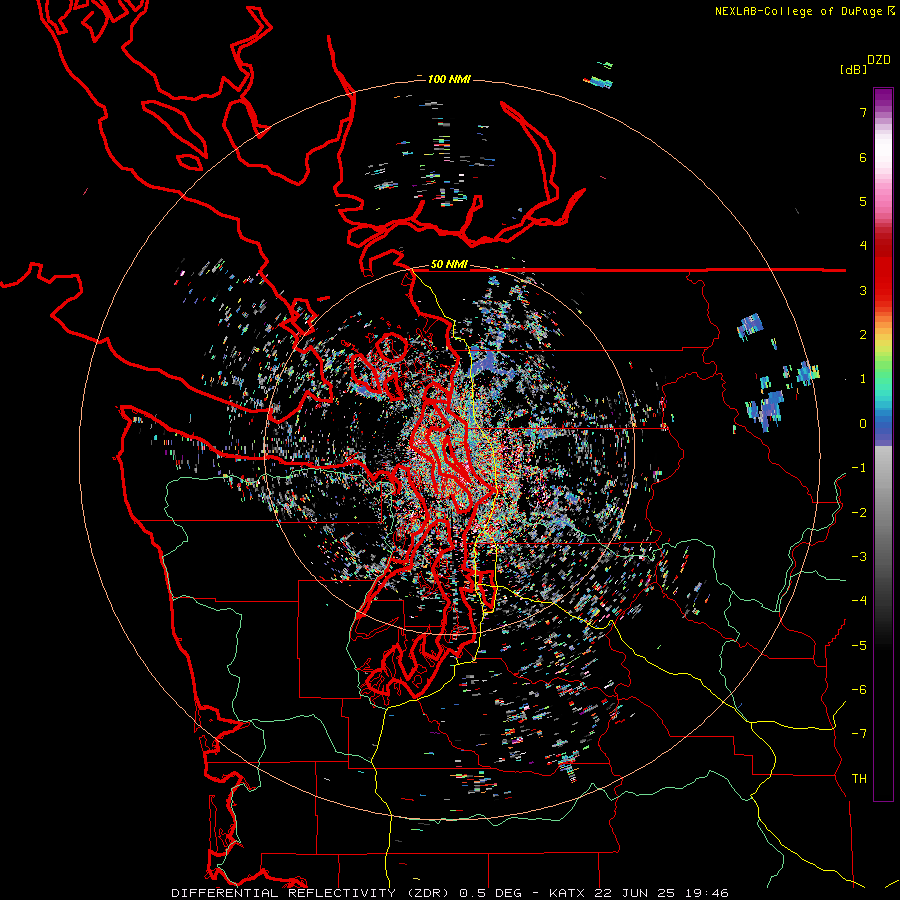Click the 1 value on color scale

(x=863, y=379)
